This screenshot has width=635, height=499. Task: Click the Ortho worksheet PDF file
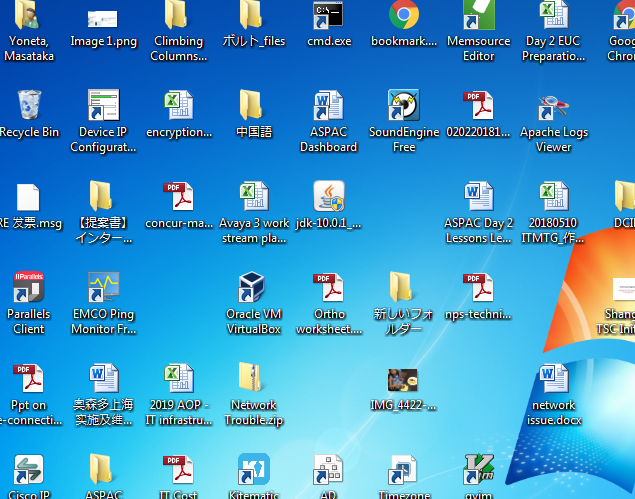point(329,288)
